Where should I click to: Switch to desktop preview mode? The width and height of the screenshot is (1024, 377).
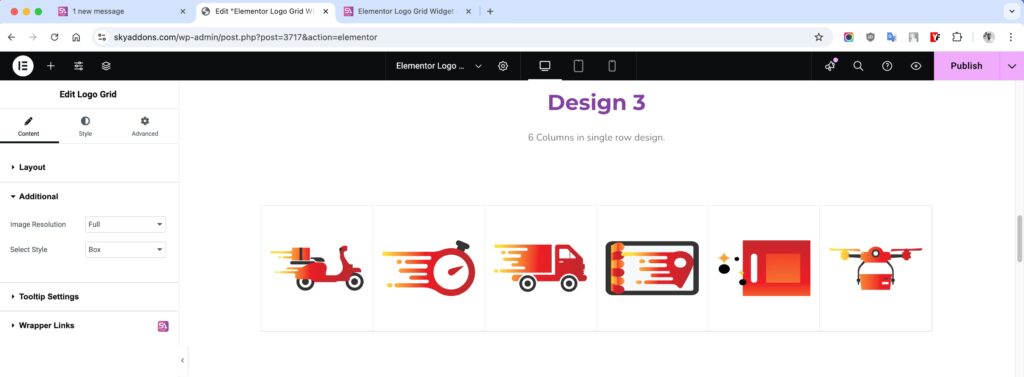coord(545,66)
